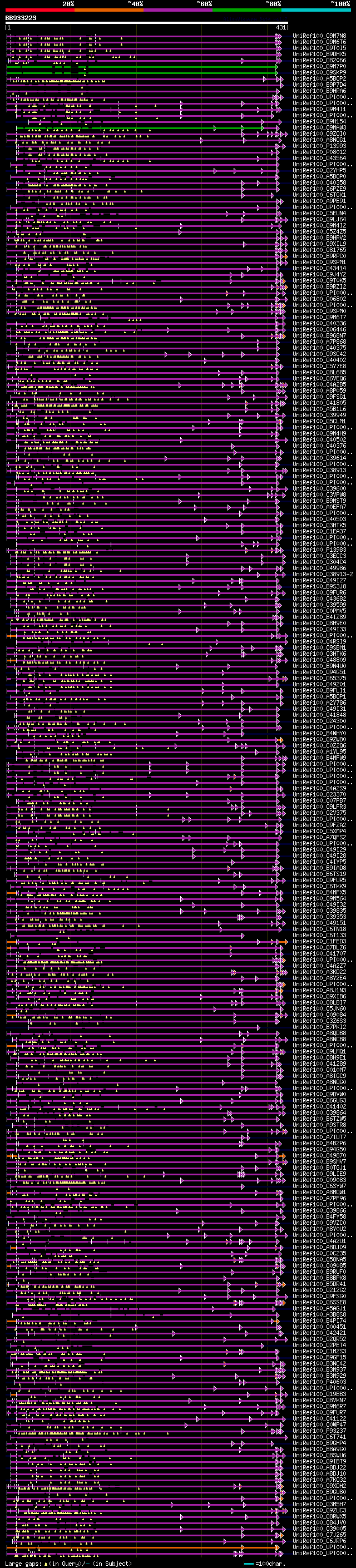Click the white query length bar under BB933223
The height and width of the screenshot is (1568, 356).
[147, 23]
